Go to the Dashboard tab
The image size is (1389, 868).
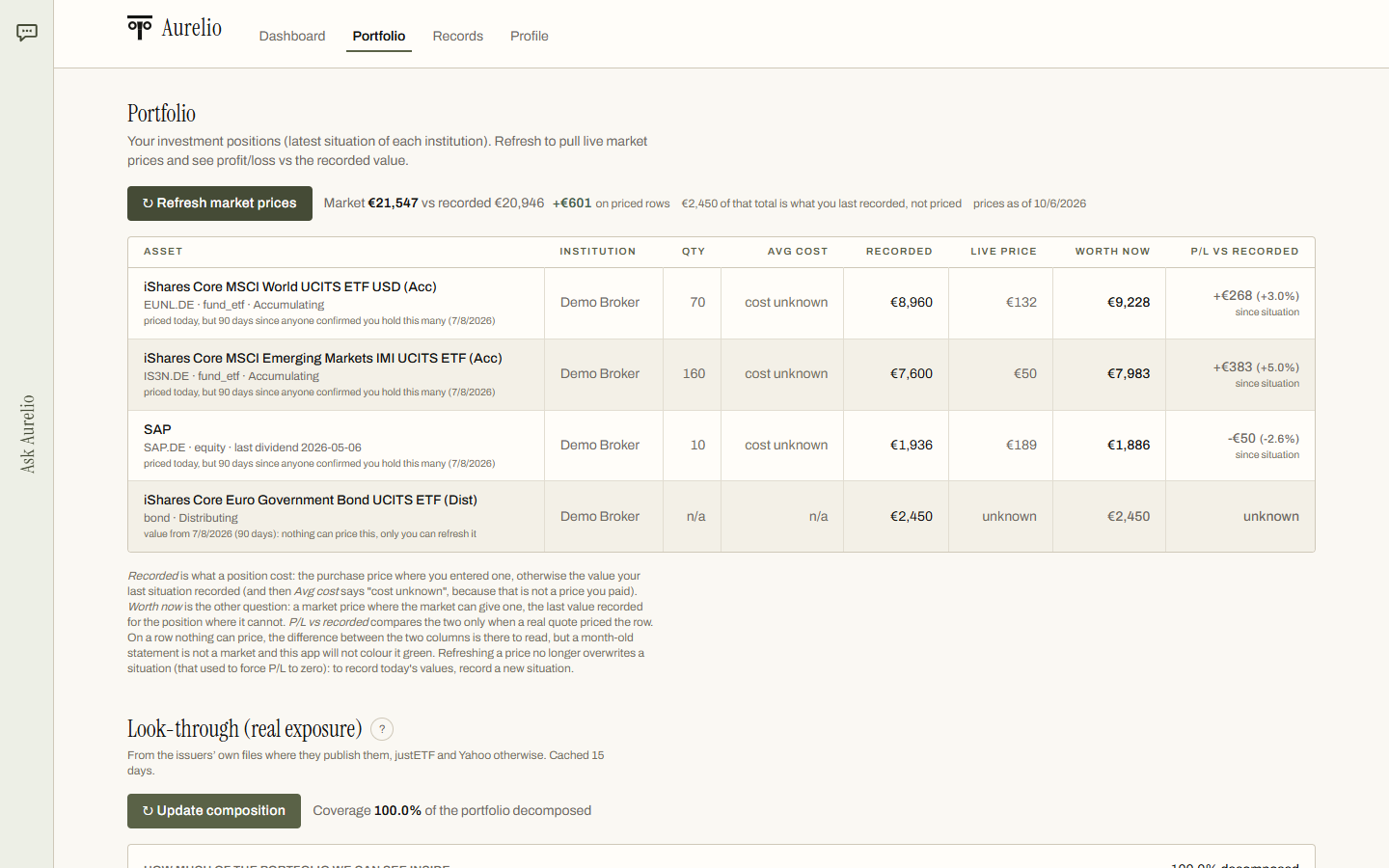(292, 36)
